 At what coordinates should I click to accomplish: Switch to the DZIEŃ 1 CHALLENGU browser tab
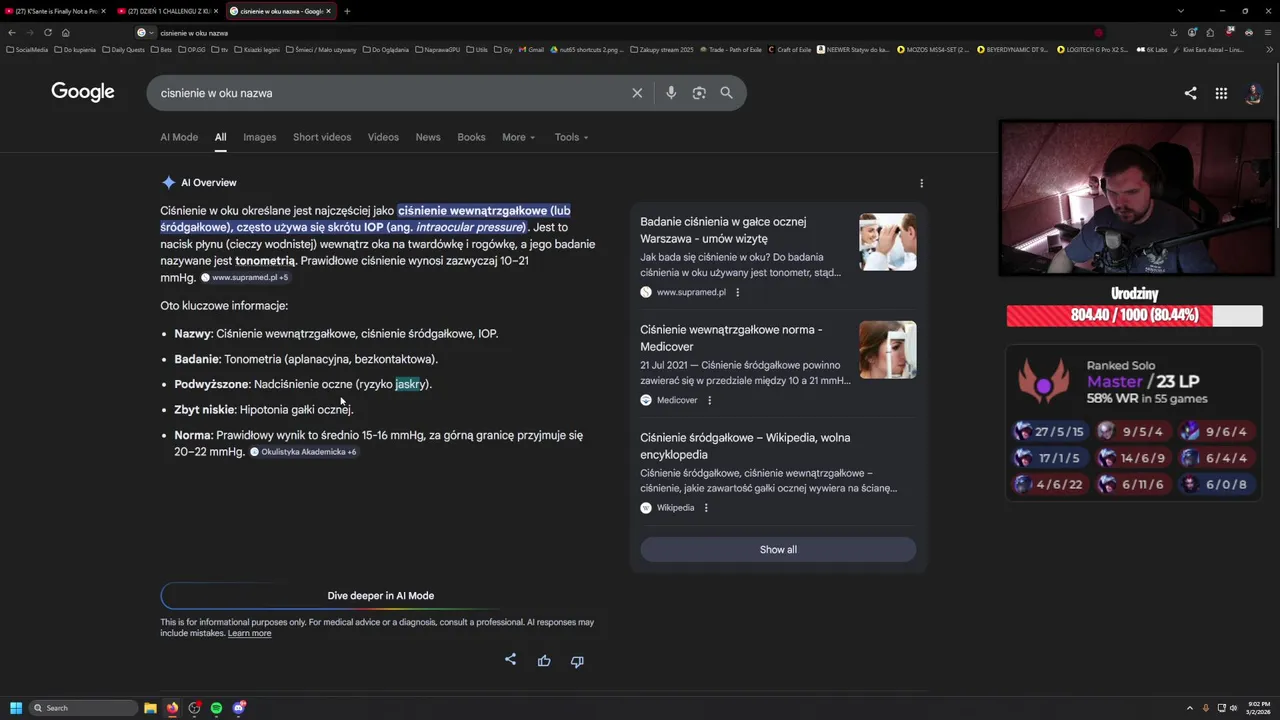[167, 11]
